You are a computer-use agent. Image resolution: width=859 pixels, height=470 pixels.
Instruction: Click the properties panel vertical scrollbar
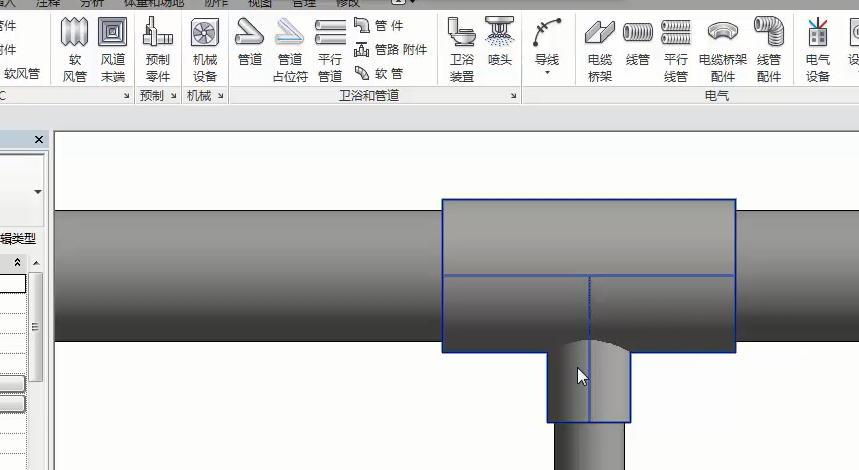[36, 326]
